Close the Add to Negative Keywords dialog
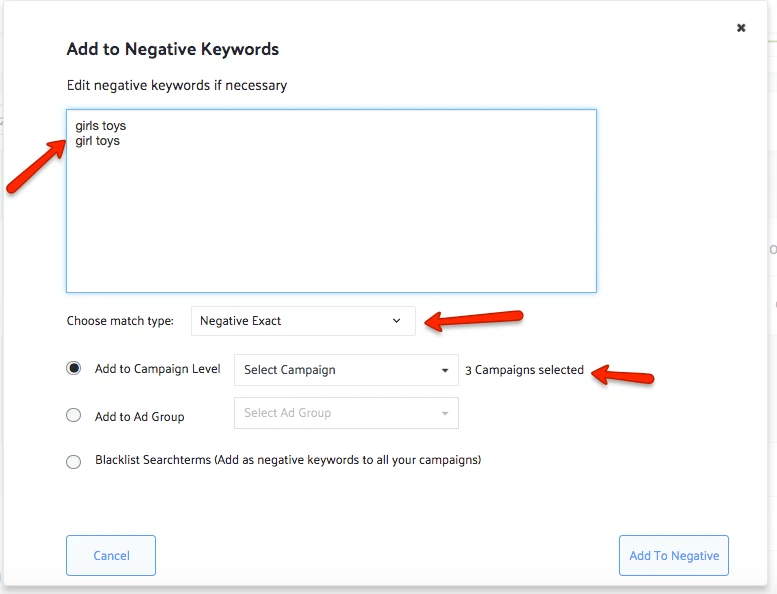This screenshot has height=594, width=777. pyautogui.click(x=741, y=28)
